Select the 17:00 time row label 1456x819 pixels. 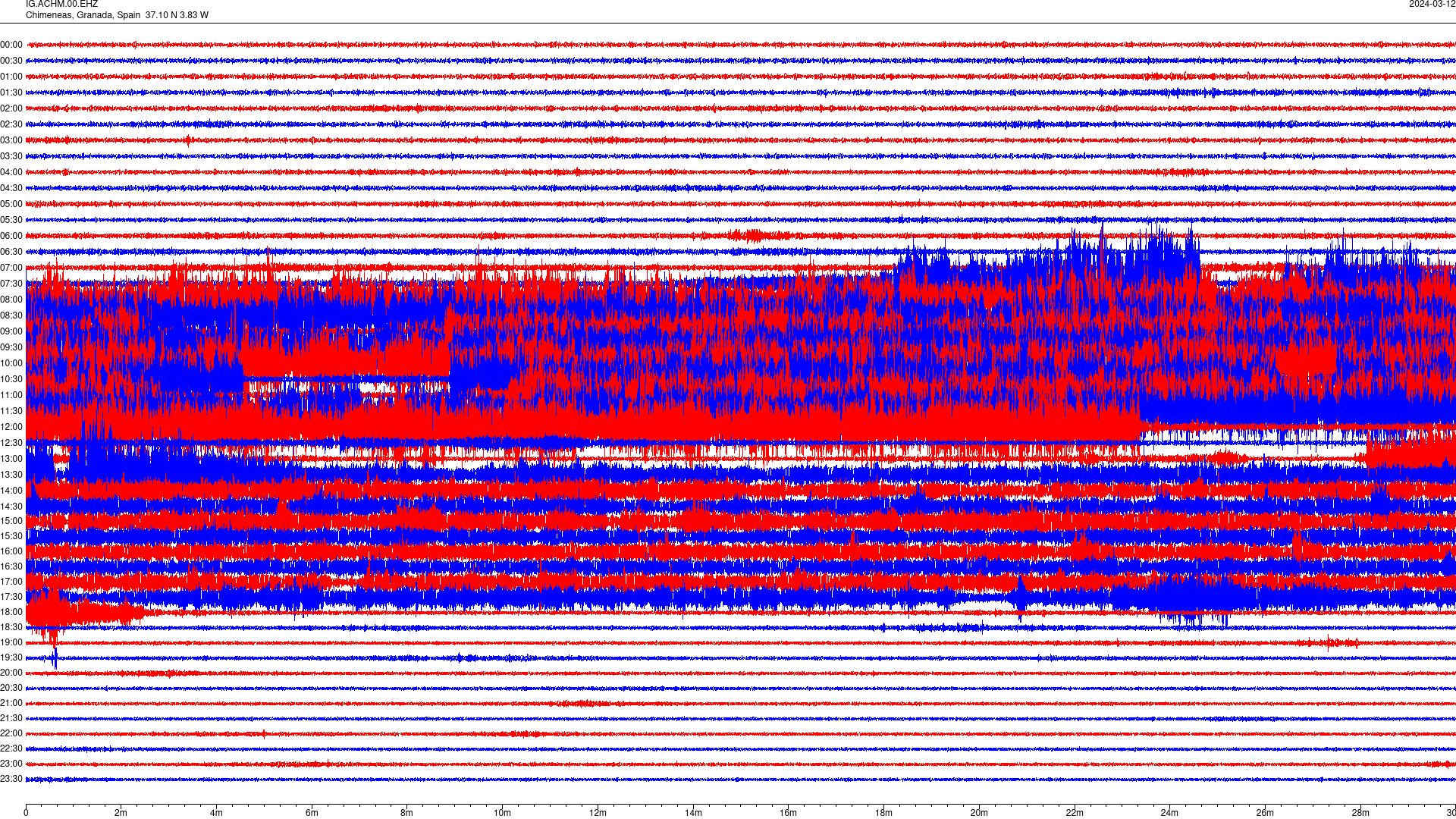pyautogui.click(x=11, y=582)
